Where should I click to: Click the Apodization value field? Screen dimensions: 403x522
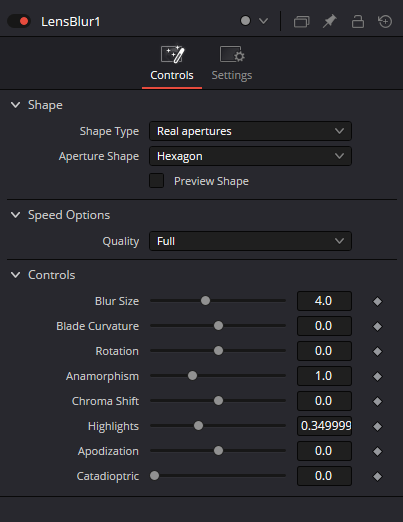pyautogui.click(x=324, y=451)
